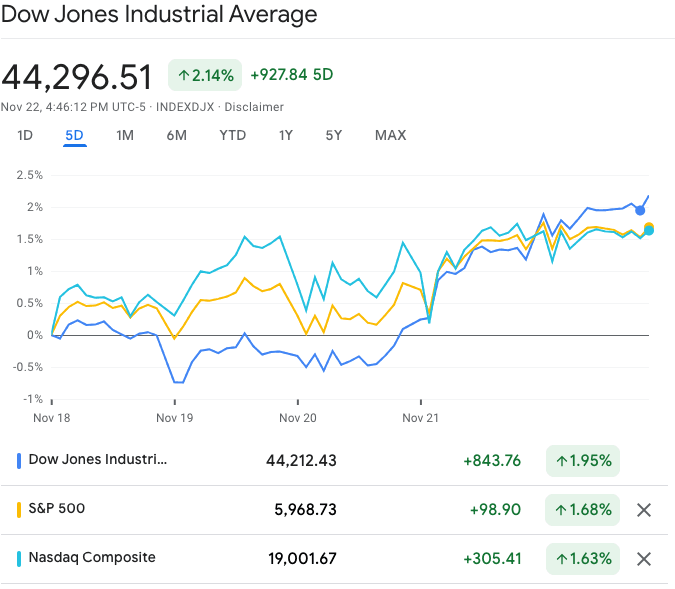Remove S&P 500 comparison with X icon
Screen dimensions: 675x589
click(644, 510)
